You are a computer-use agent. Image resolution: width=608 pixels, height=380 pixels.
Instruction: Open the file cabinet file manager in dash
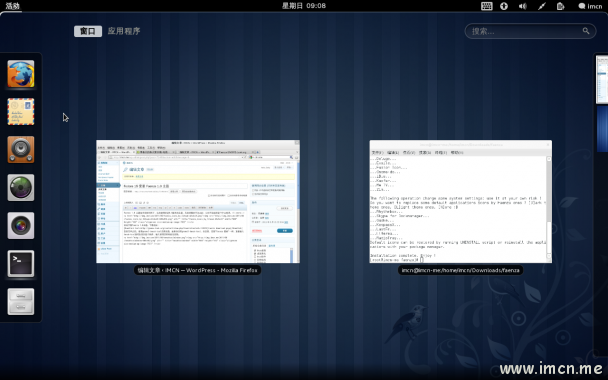coord(21,302)
